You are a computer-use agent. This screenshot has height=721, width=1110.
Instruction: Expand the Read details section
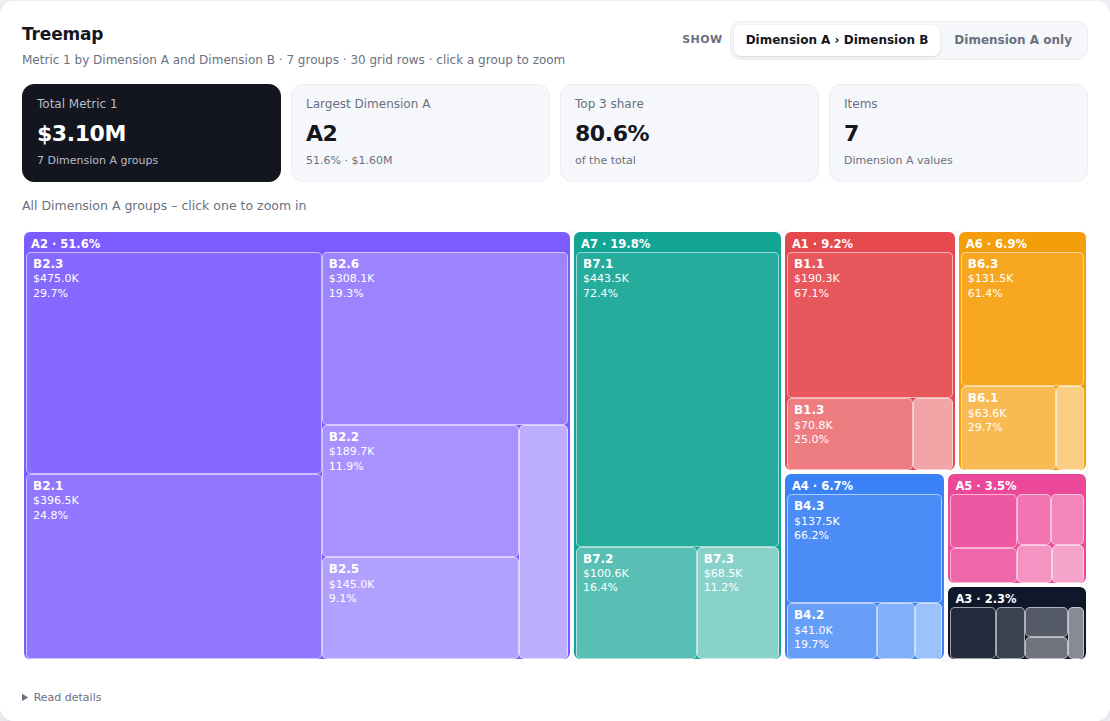click(62, 697)
